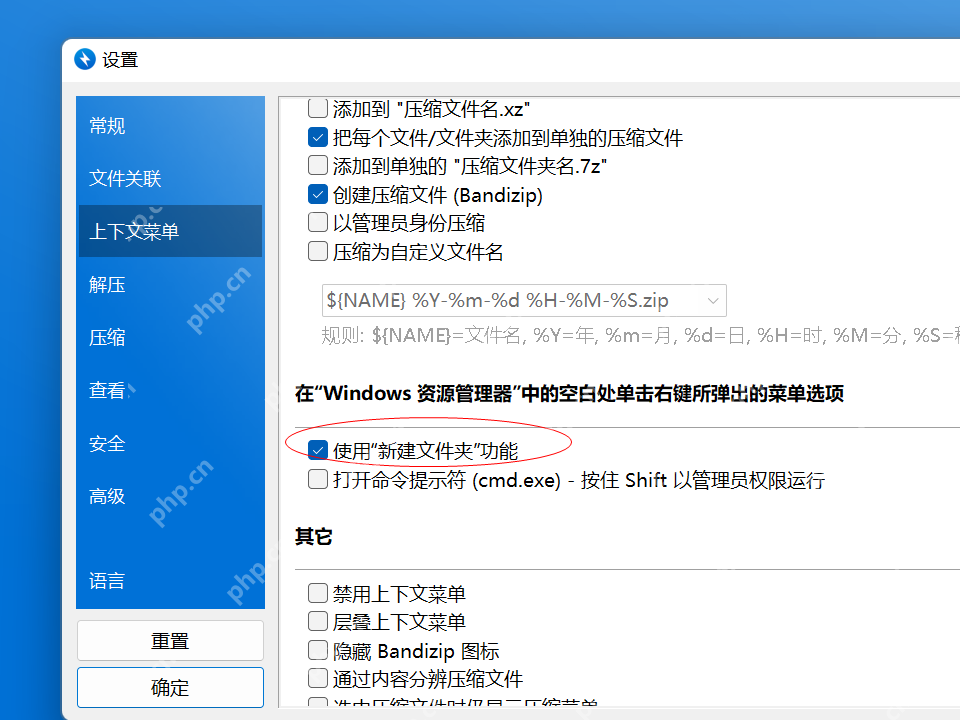The image size is (960, 720).
Task: Check 层叠上下文菜单 option
Action: 318,621
